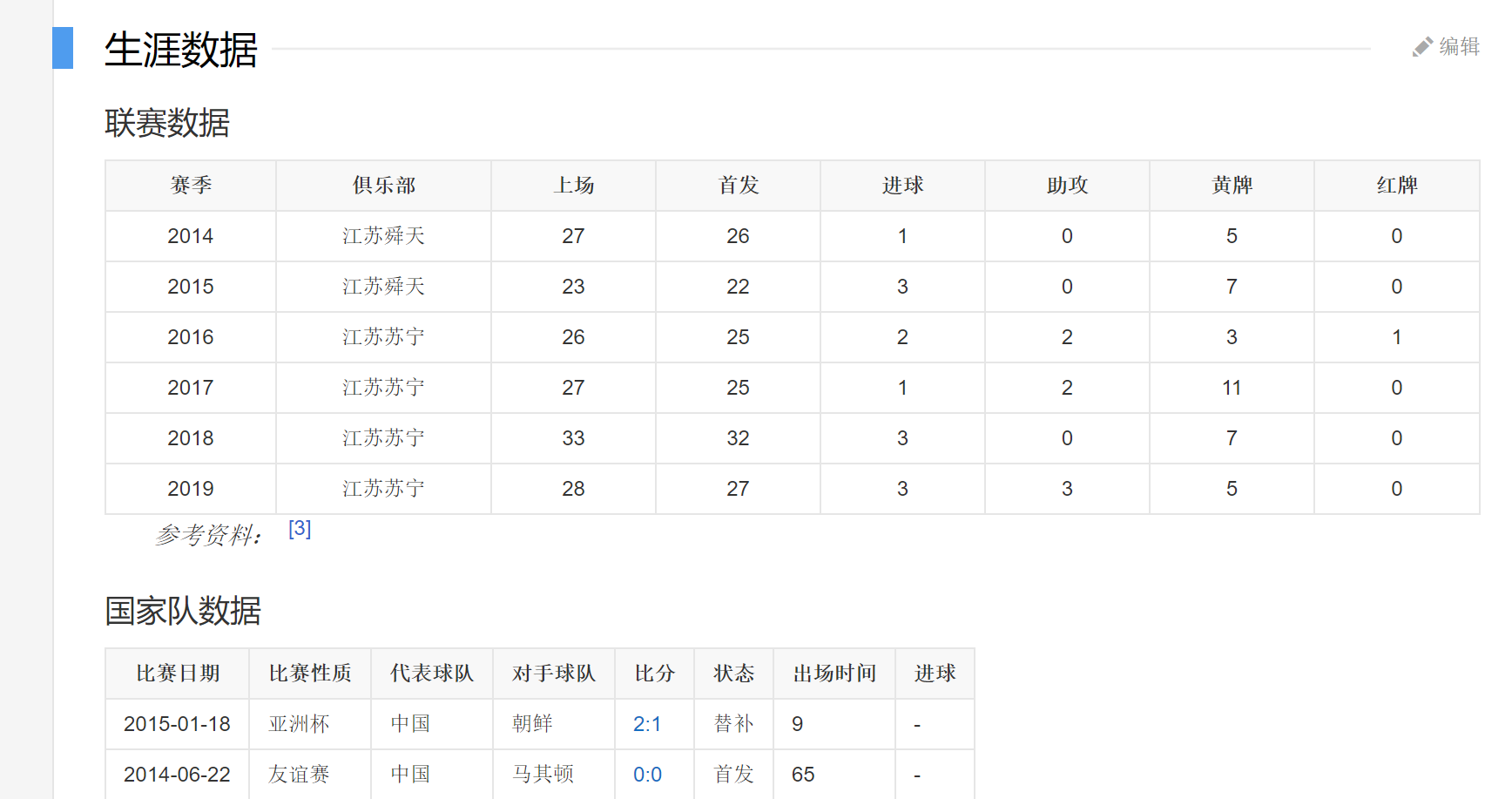The width and height of the screenshot is (1512, 799).
Task: Select season cell 2016
Action: pyautogui.click(x=191, y=337)
